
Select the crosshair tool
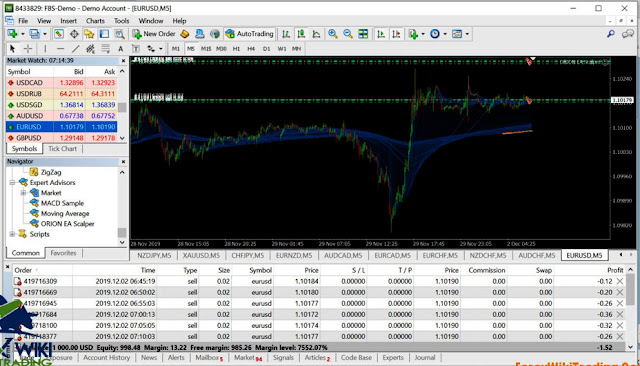click(28, 49)
